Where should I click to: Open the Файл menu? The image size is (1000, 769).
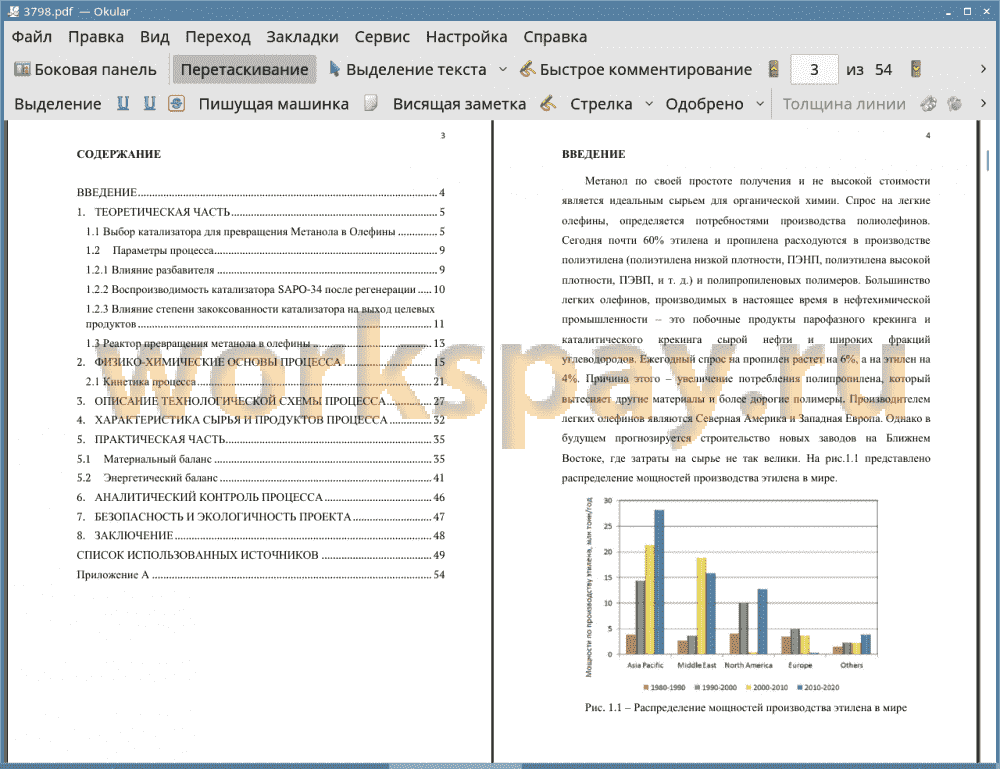32,37
